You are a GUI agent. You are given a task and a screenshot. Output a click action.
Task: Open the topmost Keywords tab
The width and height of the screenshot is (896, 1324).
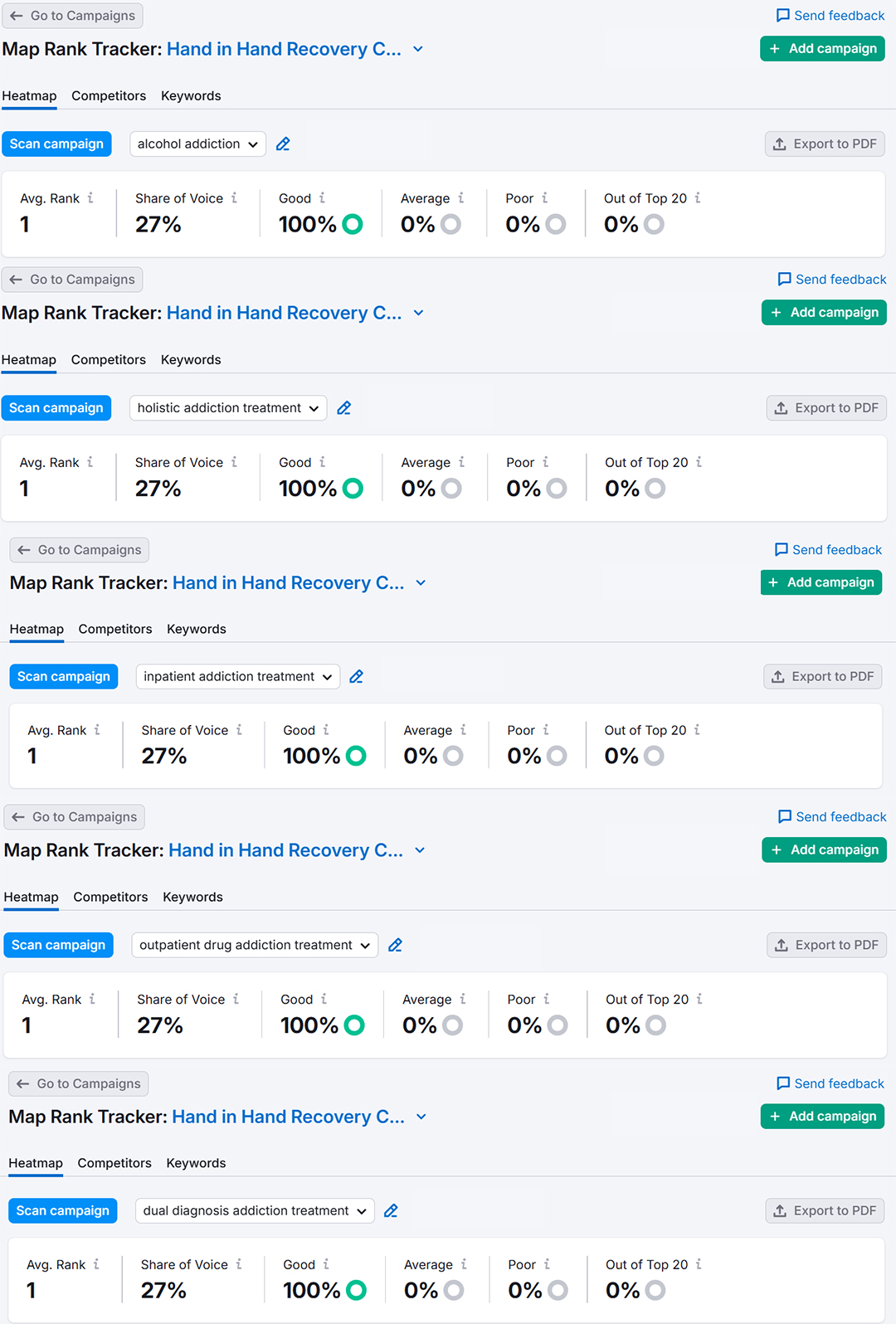click(x=191, y=96)
